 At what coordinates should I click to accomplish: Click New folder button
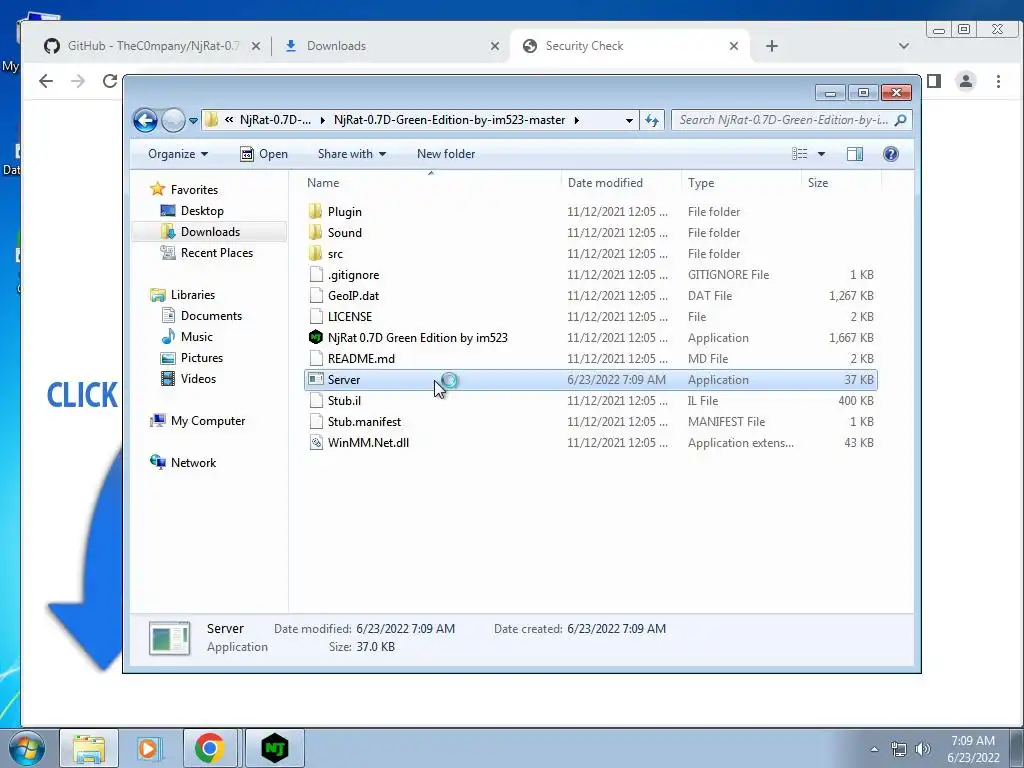click(446, 154)
